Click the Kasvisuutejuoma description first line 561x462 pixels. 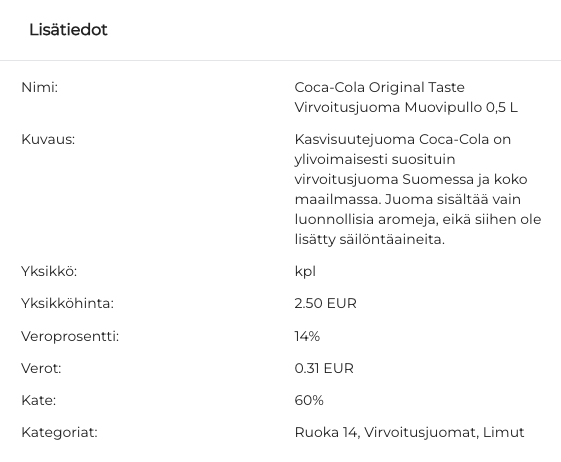point(403,139)
